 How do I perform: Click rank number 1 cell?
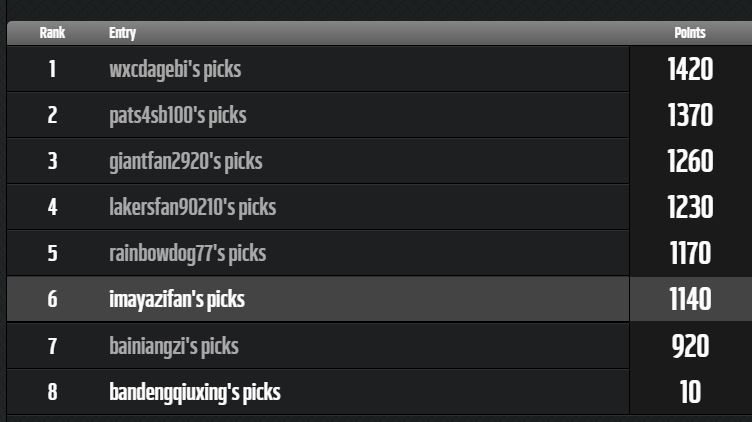[x=52, y=70]
